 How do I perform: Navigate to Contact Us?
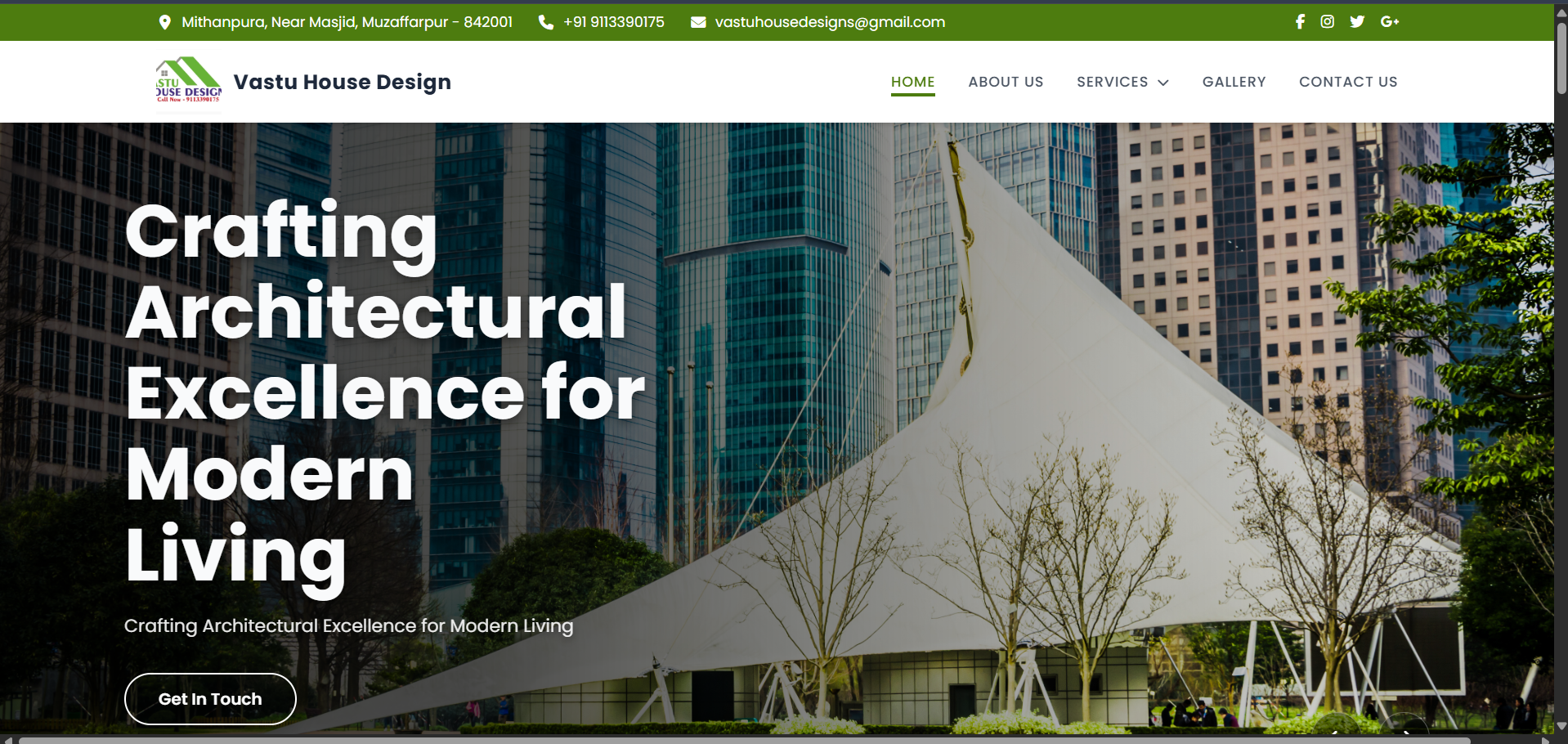(x=1348, y=82)
